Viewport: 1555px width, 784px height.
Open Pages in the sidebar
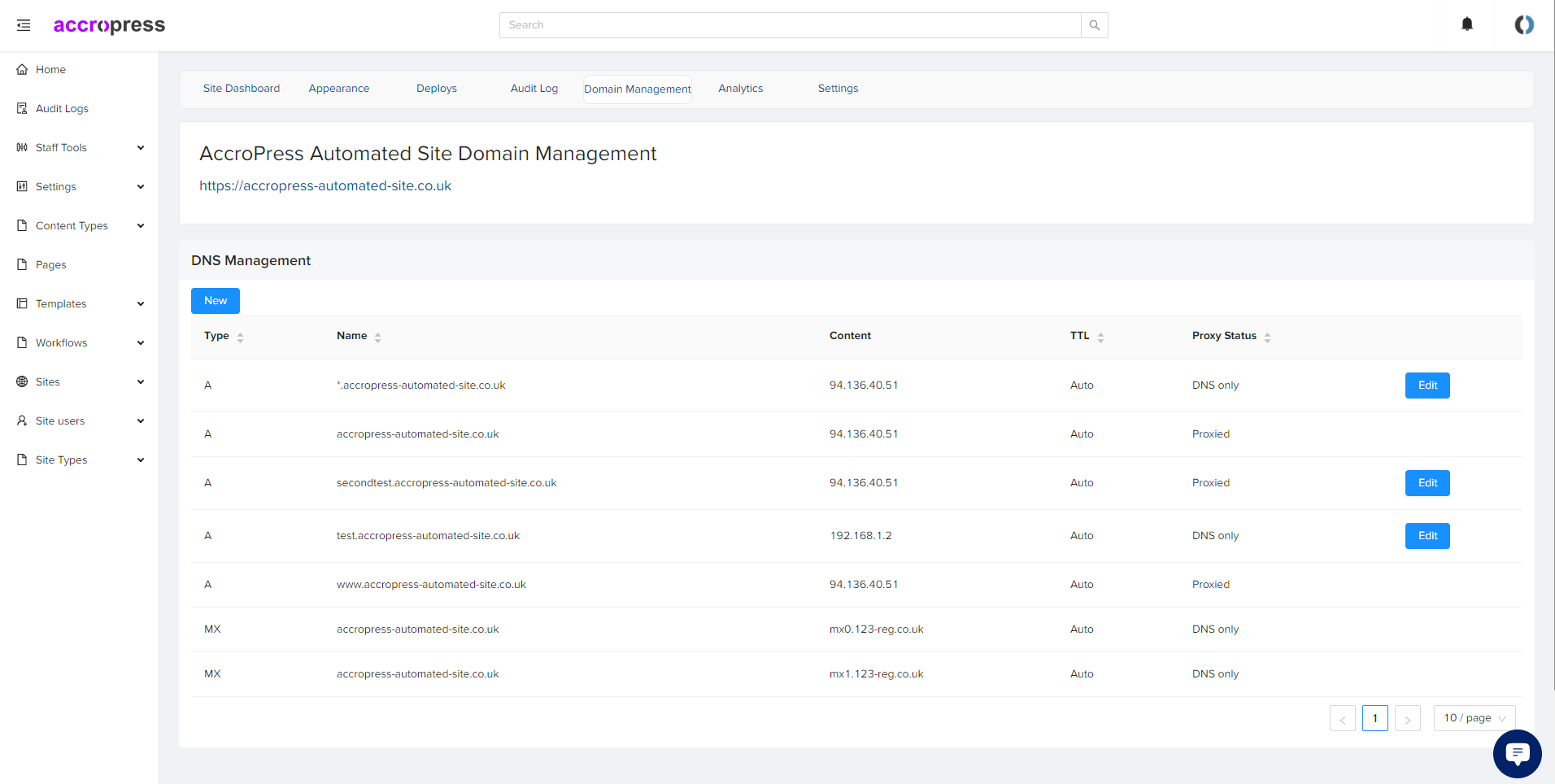coord(51,265)
